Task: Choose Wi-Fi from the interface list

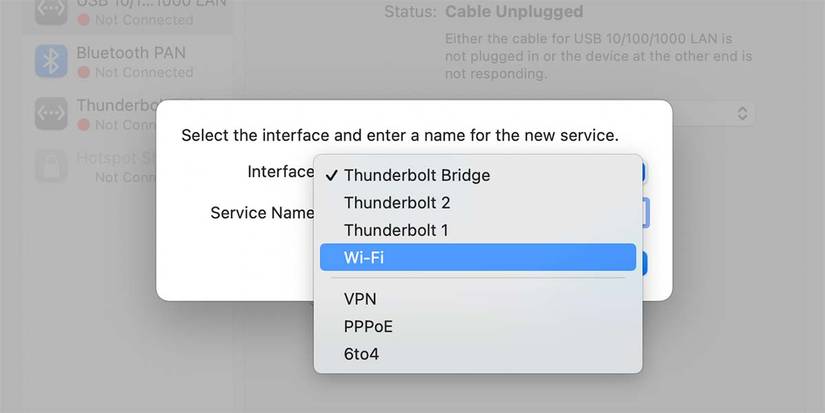Action: (x=478, y=257)
